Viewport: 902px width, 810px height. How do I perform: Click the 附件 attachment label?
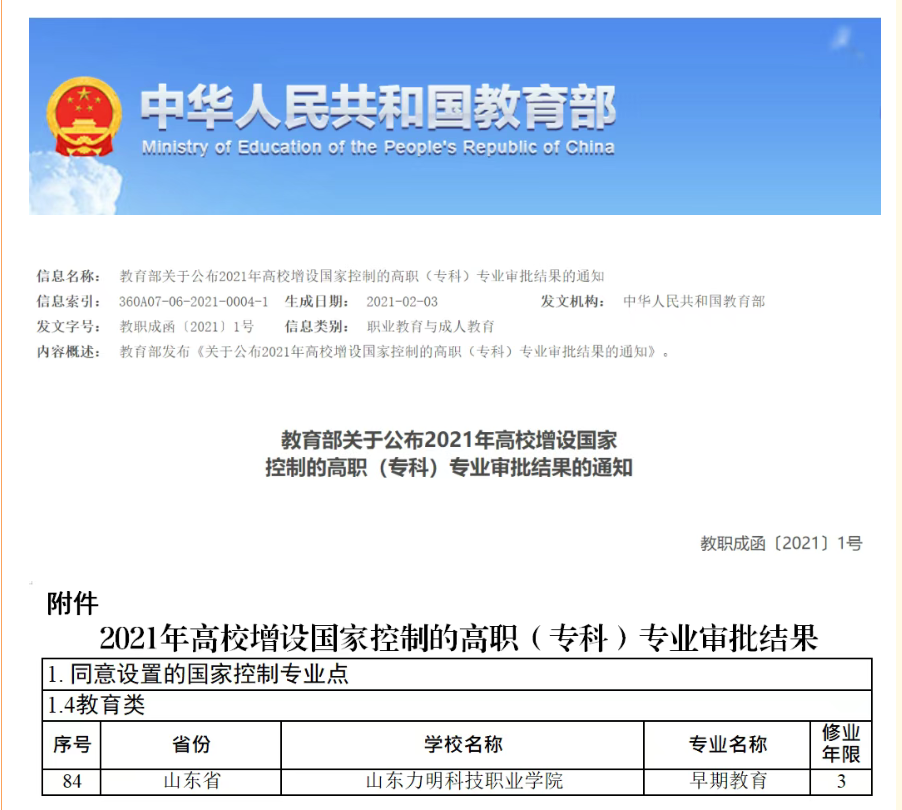tap(72, 603)
